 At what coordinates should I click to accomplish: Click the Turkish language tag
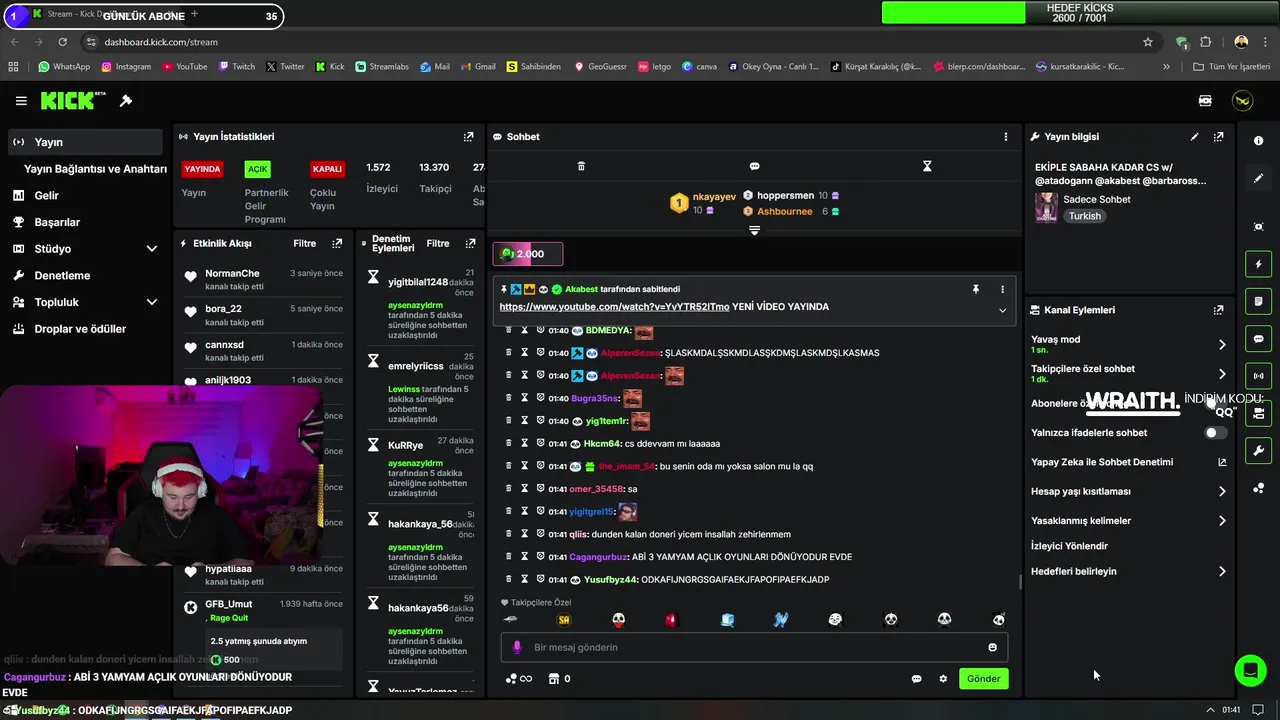pos(1084,216)
